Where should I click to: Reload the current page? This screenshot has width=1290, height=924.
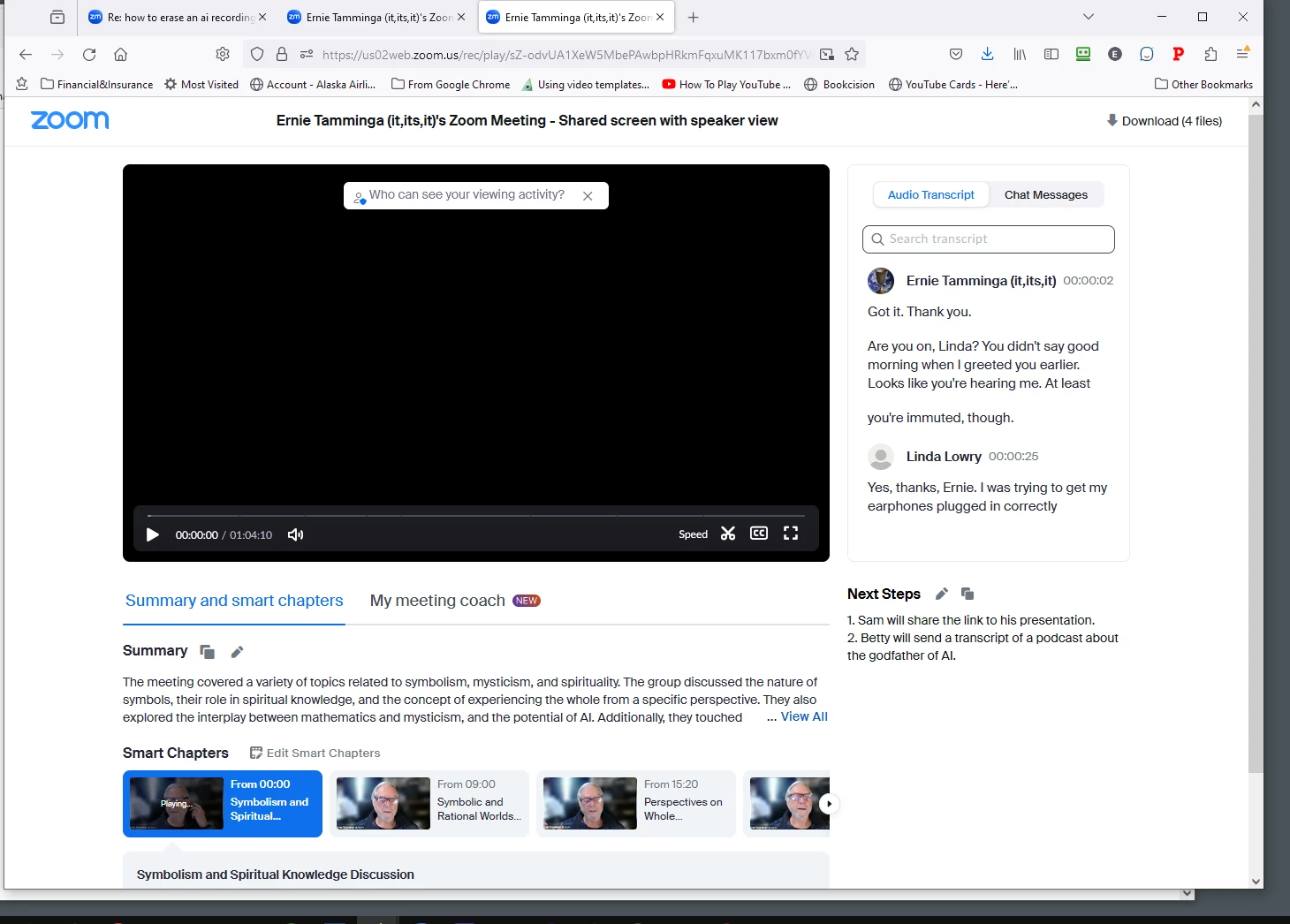tap(89, 54)
